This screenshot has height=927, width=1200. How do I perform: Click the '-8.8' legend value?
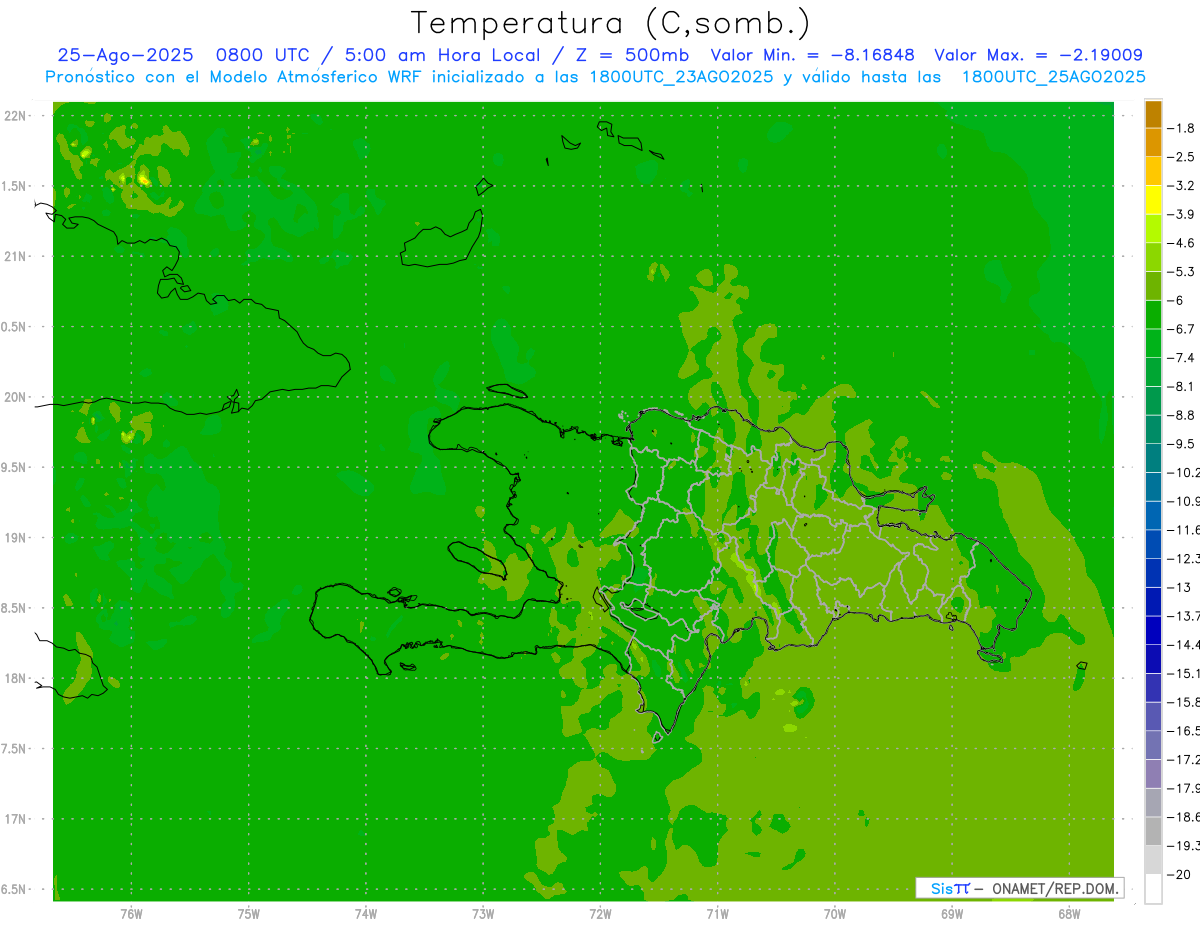tap(1183, 415)
